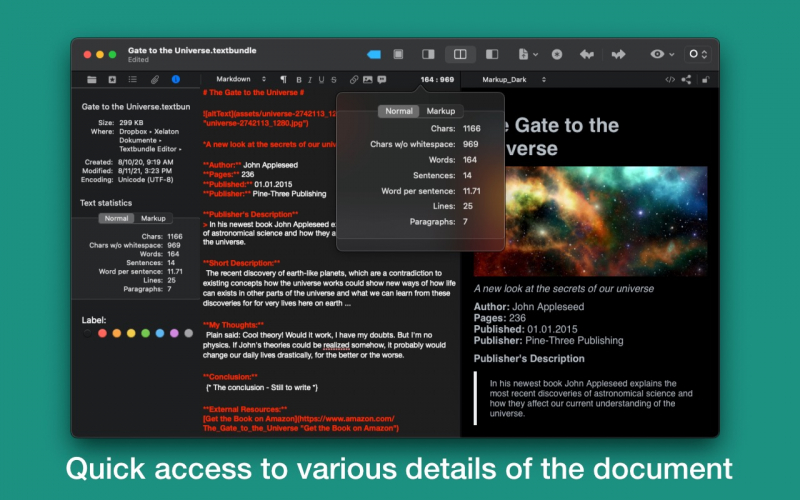Apply underline formatting

pos(321,80)
